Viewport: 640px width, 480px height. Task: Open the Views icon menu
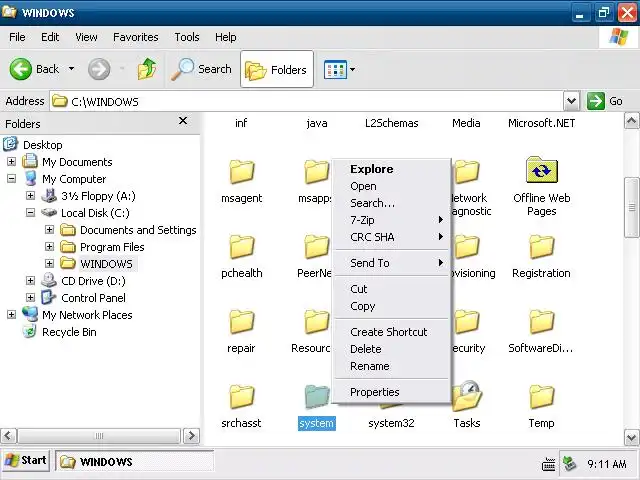click(x=335, y=69)
